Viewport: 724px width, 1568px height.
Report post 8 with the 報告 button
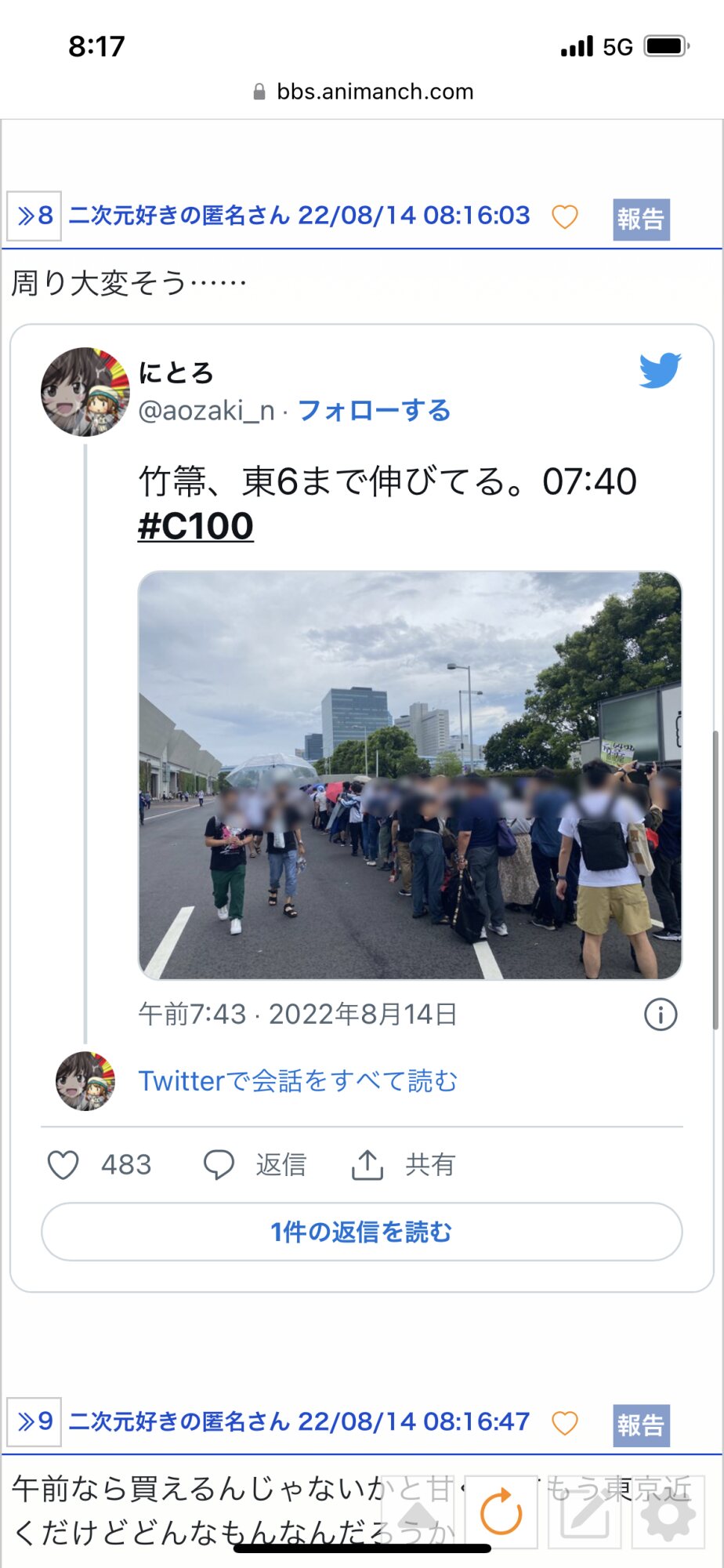[x=641, y=219]
